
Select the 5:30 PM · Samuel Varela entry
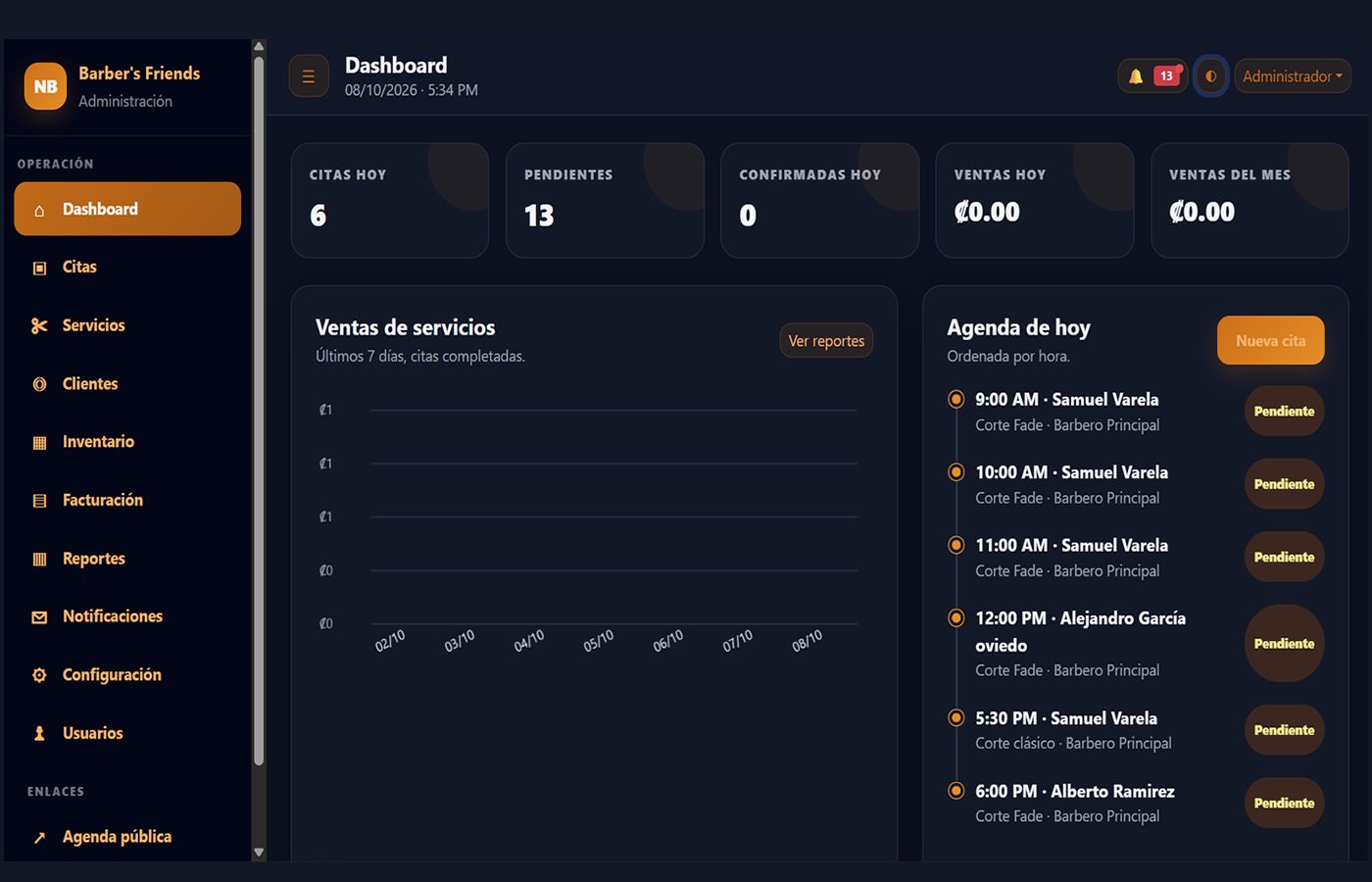1066,718
